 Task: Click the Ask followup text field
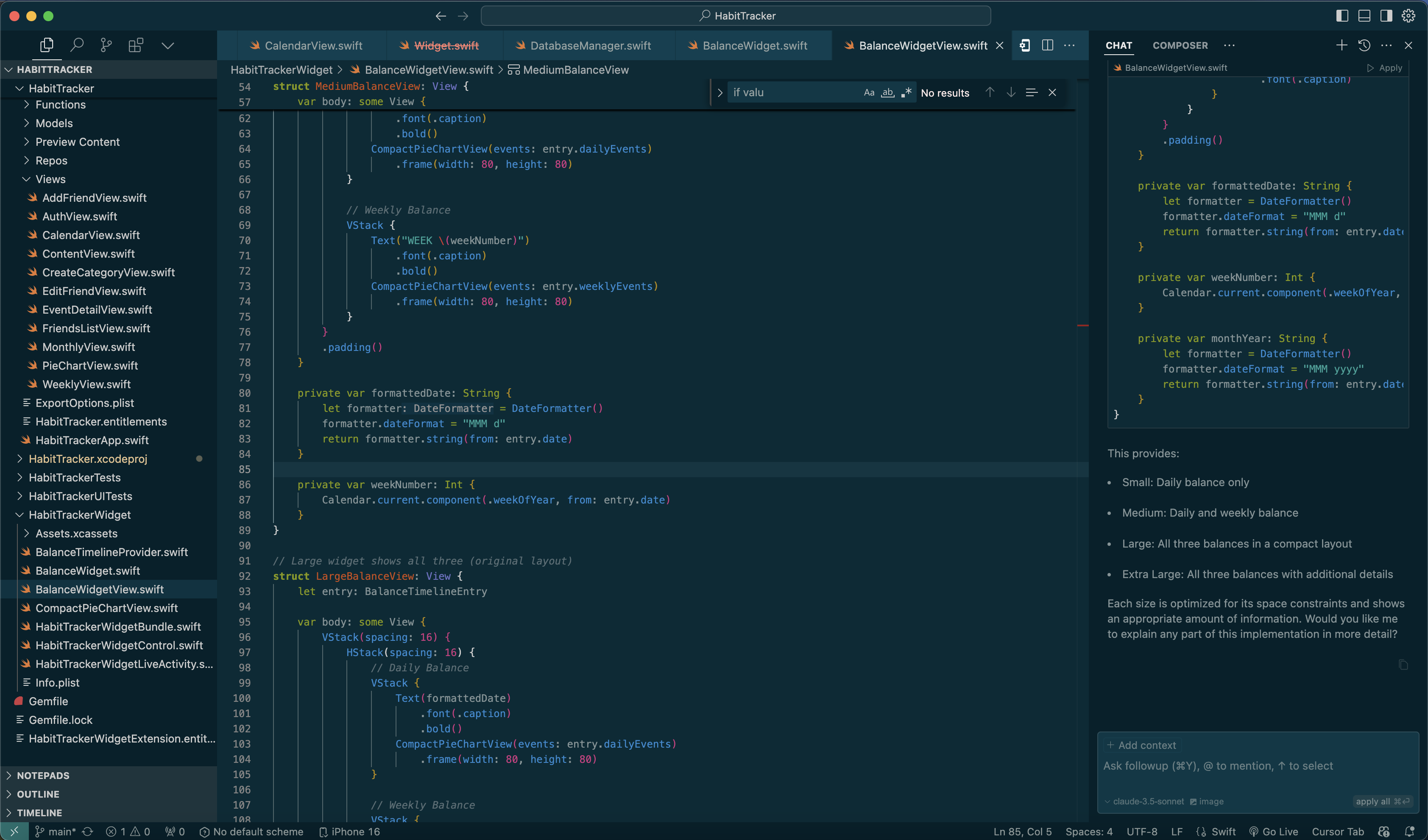coord(1258,766)
